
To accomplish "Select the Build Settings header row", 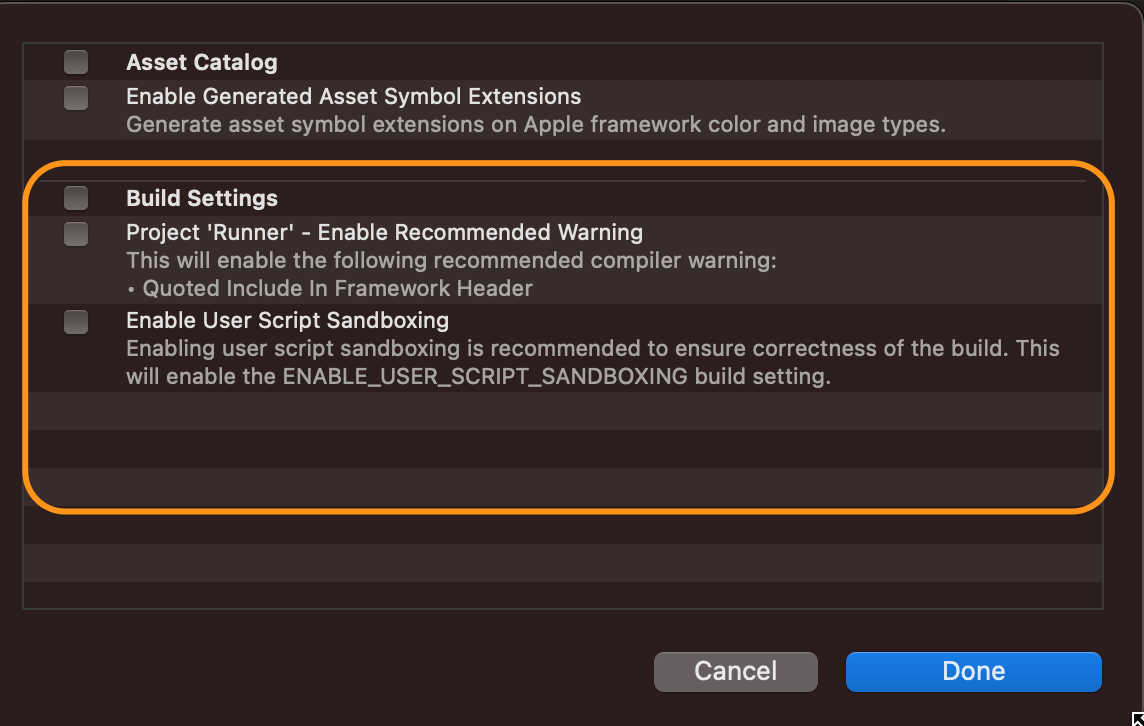I will pyautogui.click(x=400, y=197).
